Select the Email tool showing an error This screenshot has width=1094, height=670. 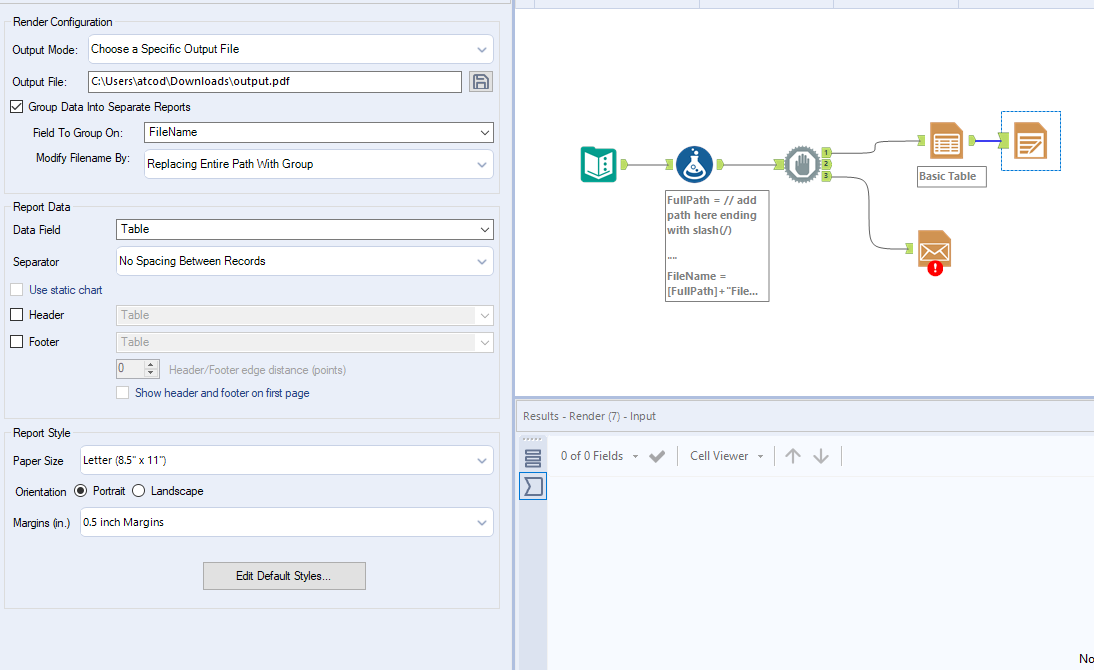[x=933, y=249]
